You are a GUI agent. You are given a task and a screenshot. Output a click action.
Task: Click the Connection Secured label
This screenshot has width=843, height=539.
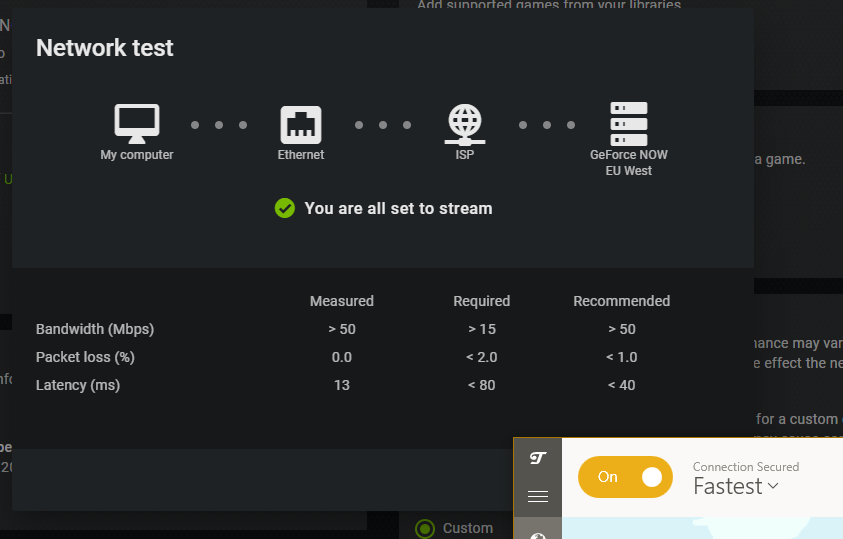[x=745, y=466]
